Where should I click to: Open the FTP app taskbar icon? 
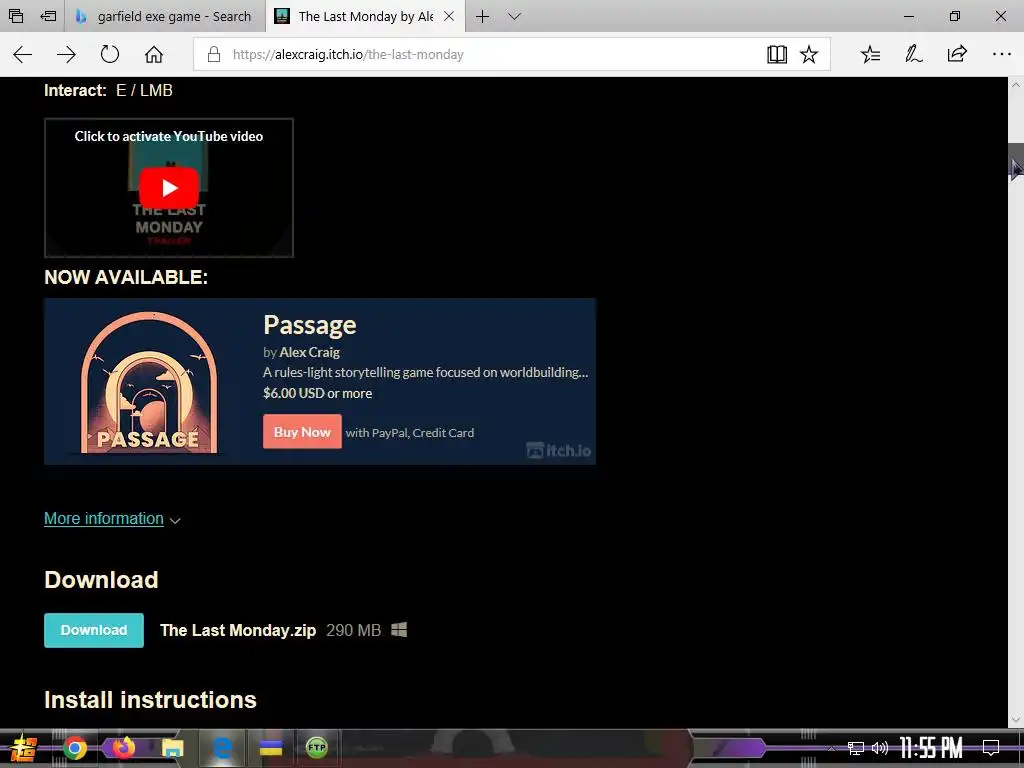(x=317, y=747)
